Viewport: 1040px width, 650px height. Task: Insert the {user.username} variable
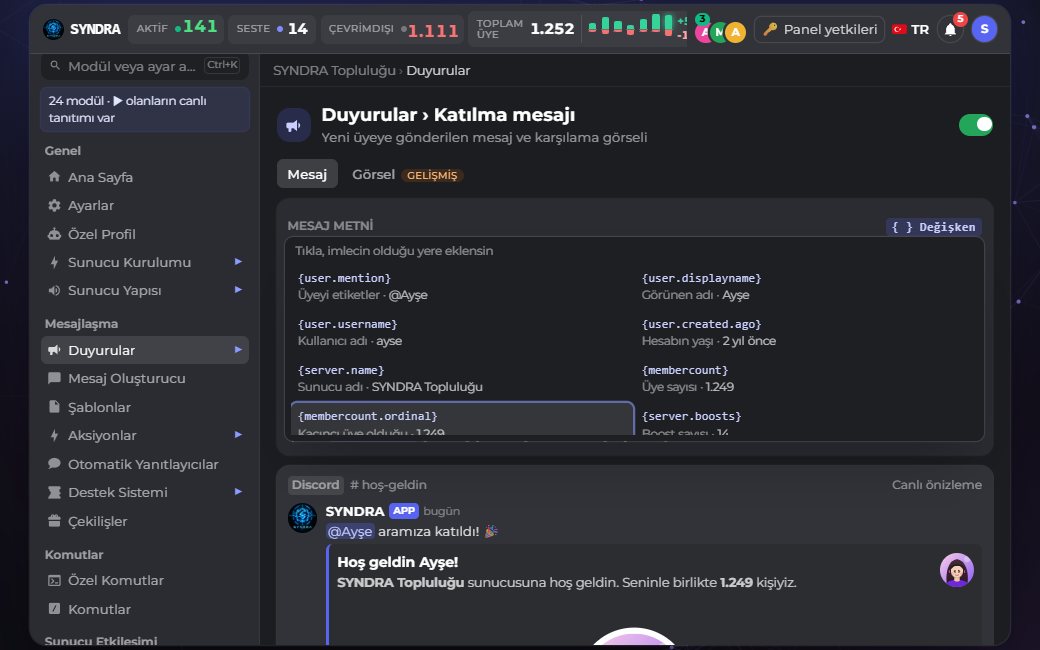462,332
